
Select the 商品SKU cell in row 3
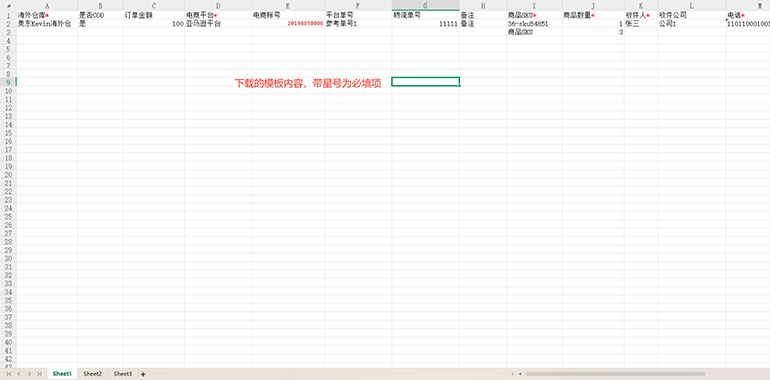535,32
